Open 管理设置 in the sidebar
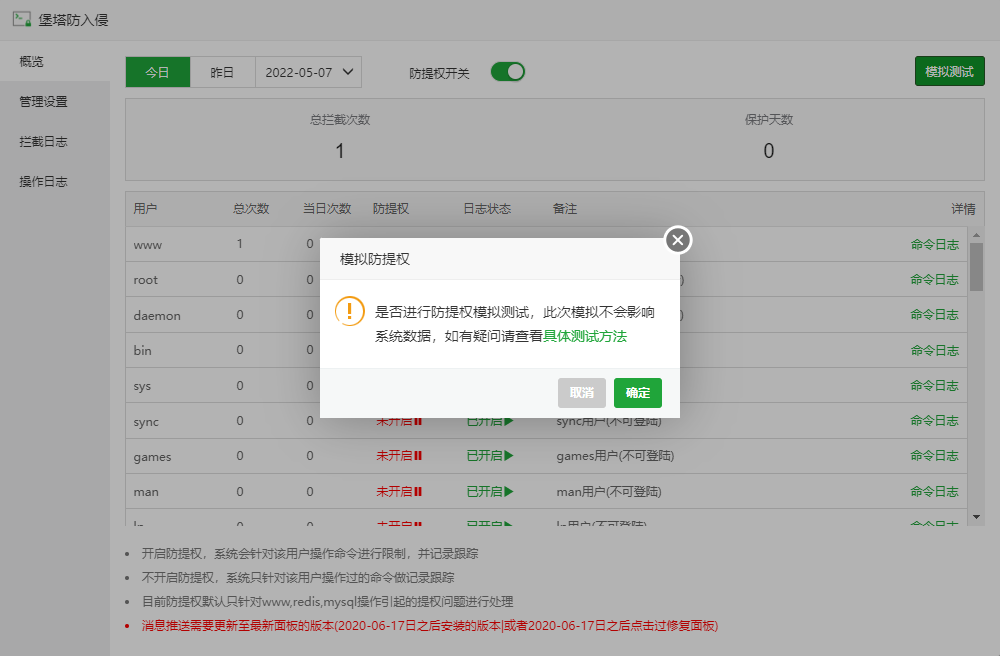Image resolution: width=1000 pixels, height=656 pixels. pyautogui.click(x=43, y=102)
